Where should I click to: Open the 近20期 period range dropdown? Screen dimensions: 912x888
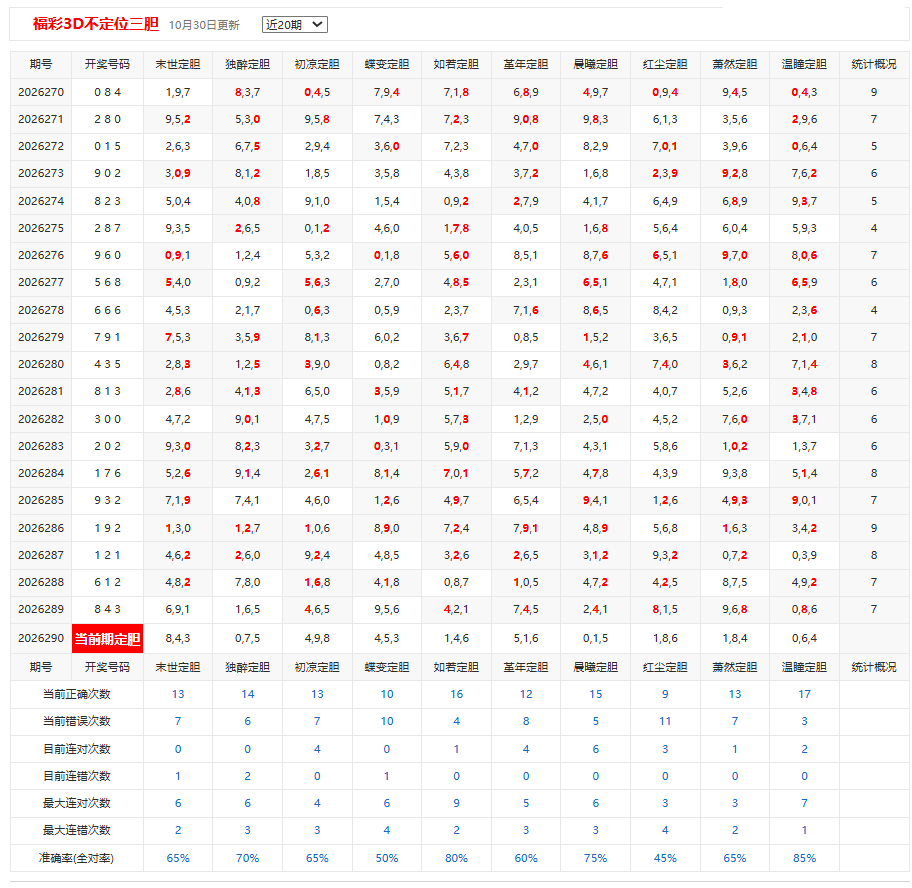[294, 24]
